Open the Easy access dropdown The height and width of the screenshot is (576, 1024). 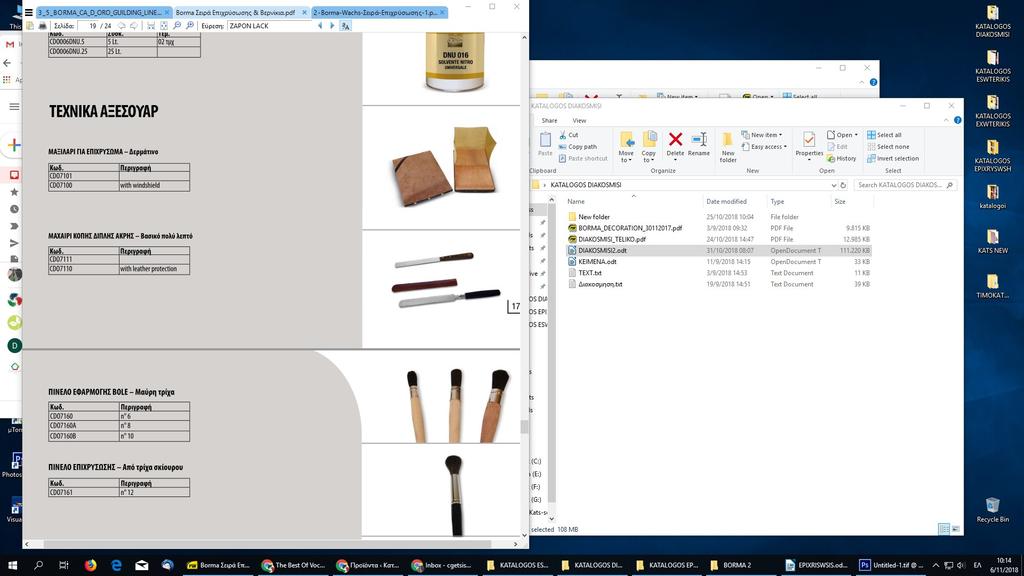763,147
